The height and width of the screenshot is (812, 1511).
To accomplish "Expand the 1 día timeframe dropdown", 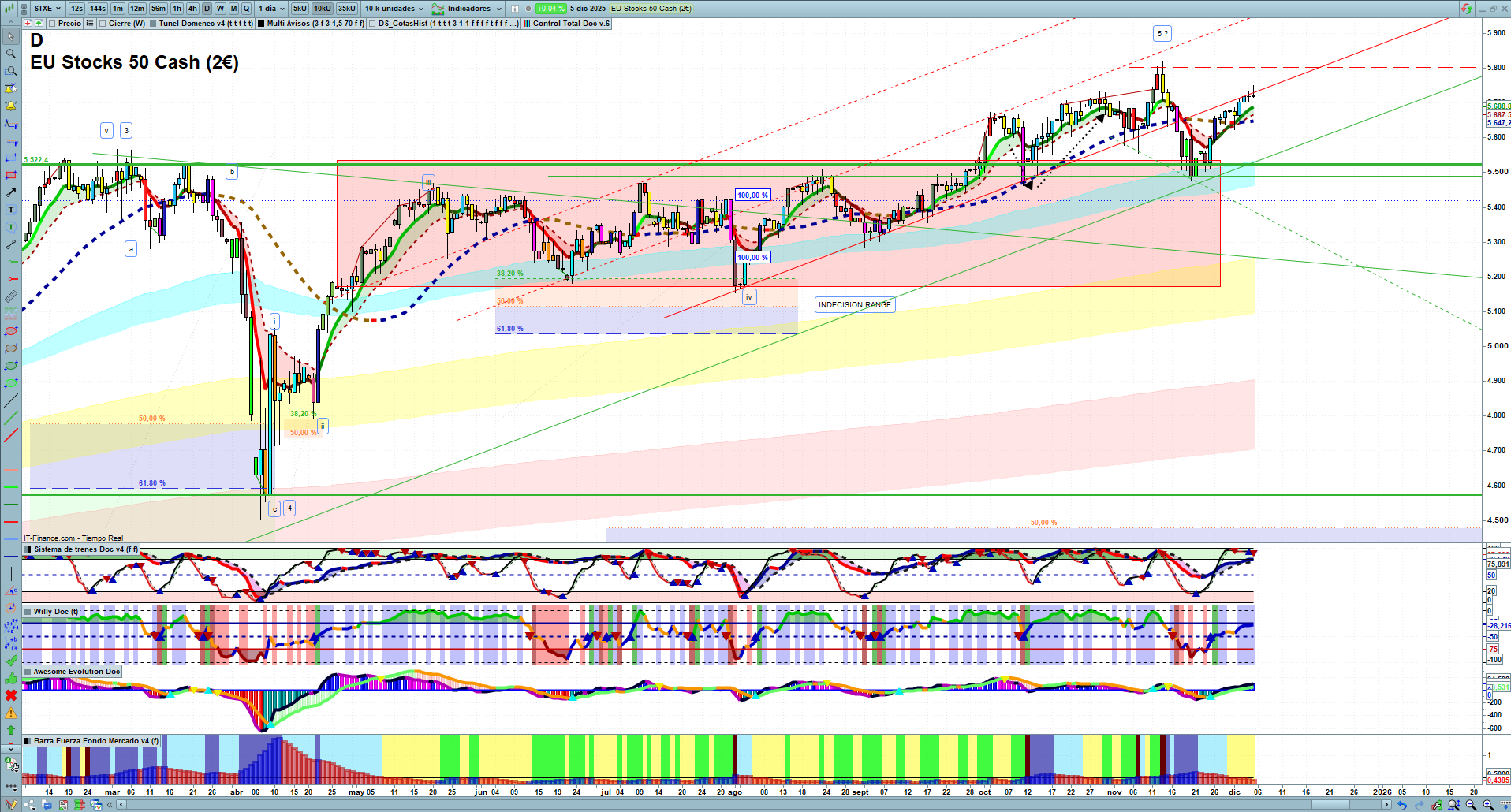I will click(271, 9).
